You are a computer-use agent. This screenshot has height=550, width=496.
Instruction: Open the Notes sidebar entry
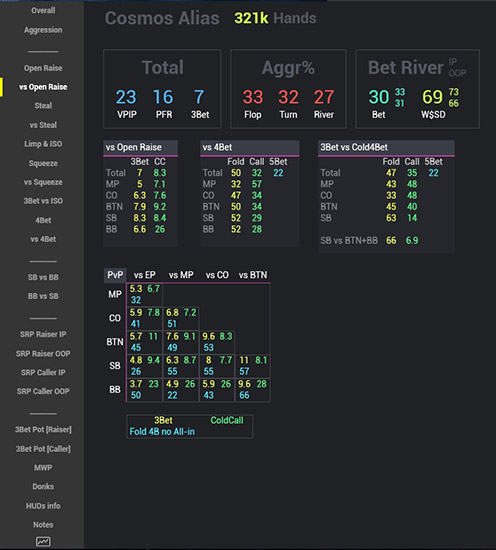point(43,525)
